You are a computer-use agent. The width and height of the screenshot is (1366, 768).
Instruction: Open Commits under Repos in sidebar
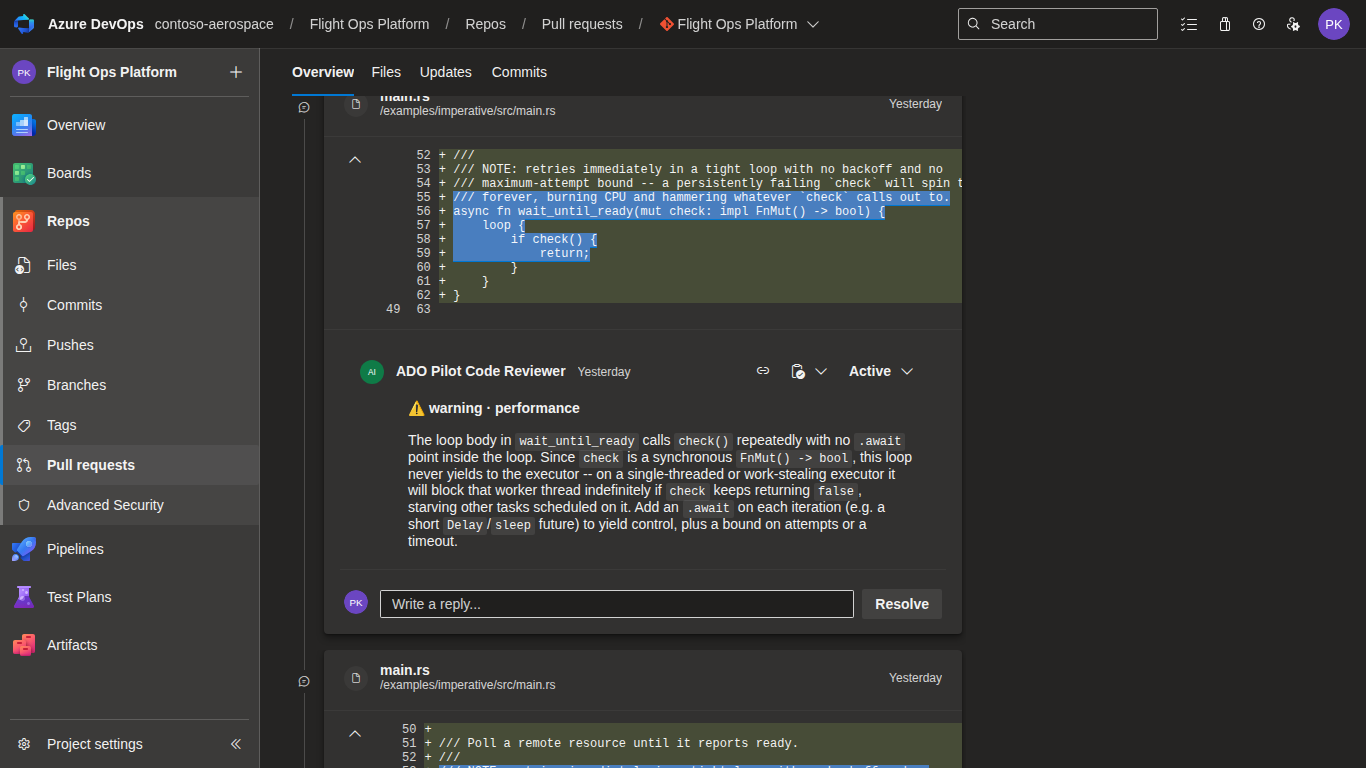[x=130, y=305]
